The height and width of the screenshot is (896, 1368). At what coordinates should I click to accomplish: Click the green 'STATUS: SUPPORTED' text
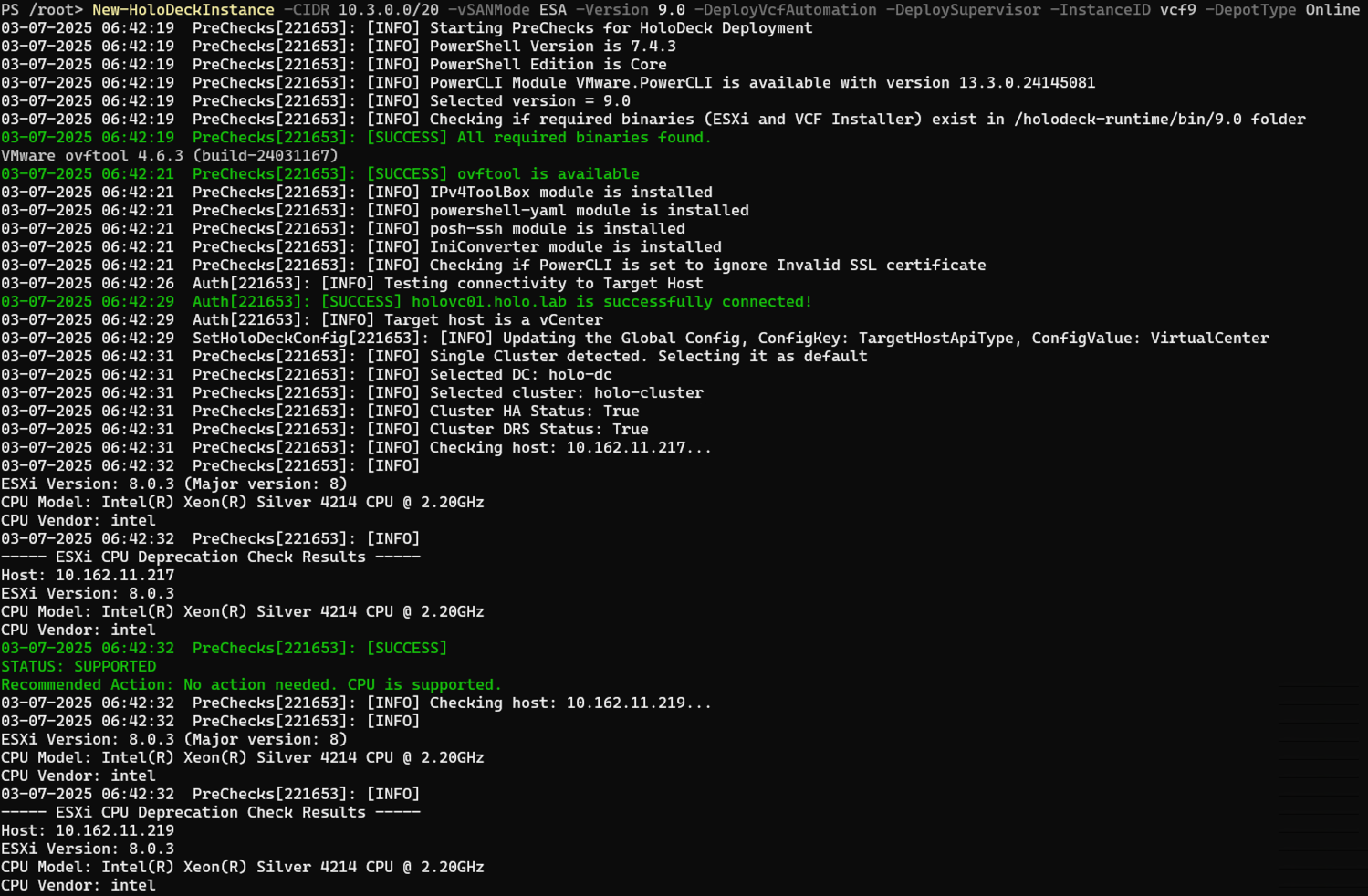click(78, 667)
